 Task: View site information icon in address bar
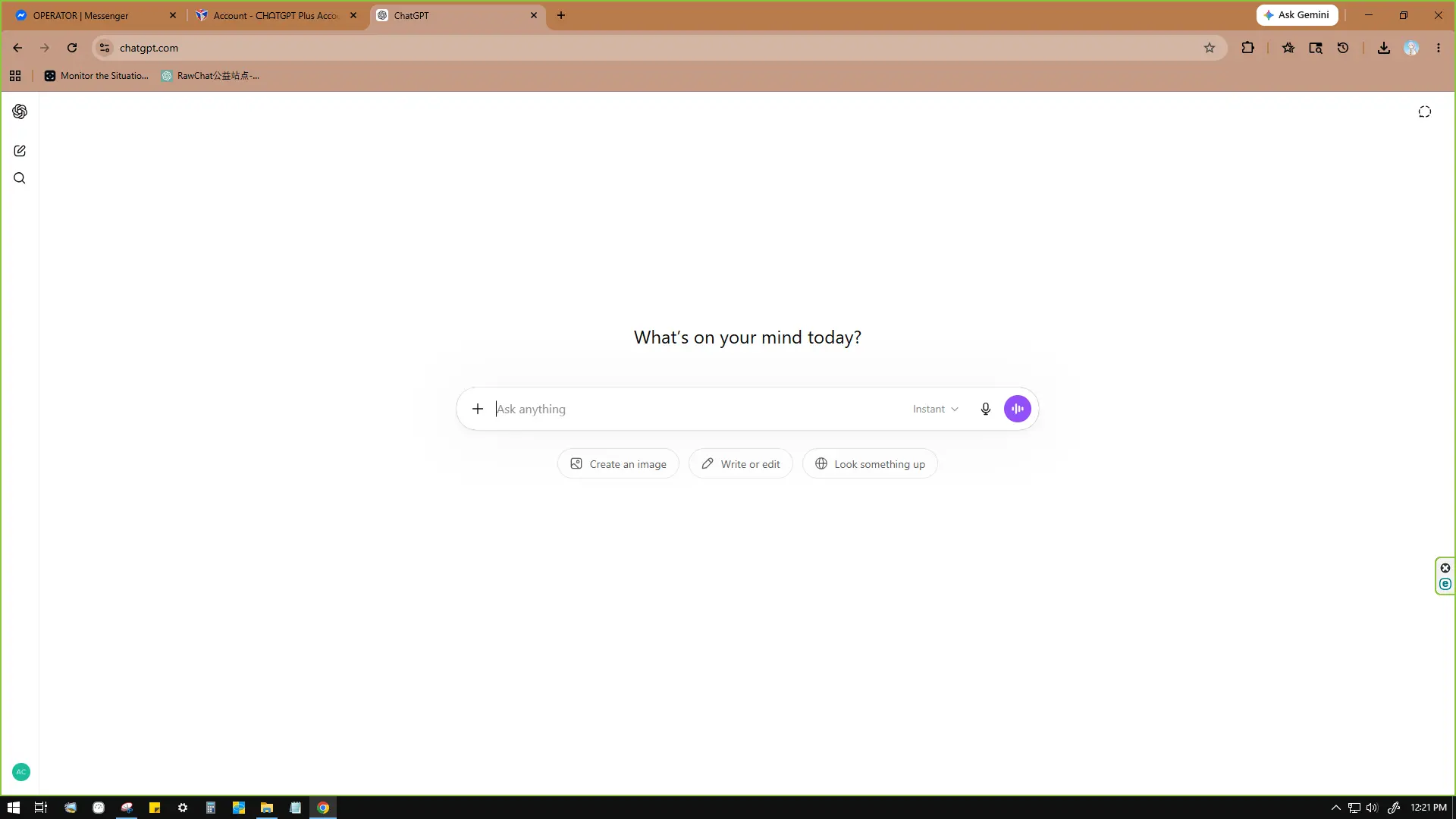(105, 48)
